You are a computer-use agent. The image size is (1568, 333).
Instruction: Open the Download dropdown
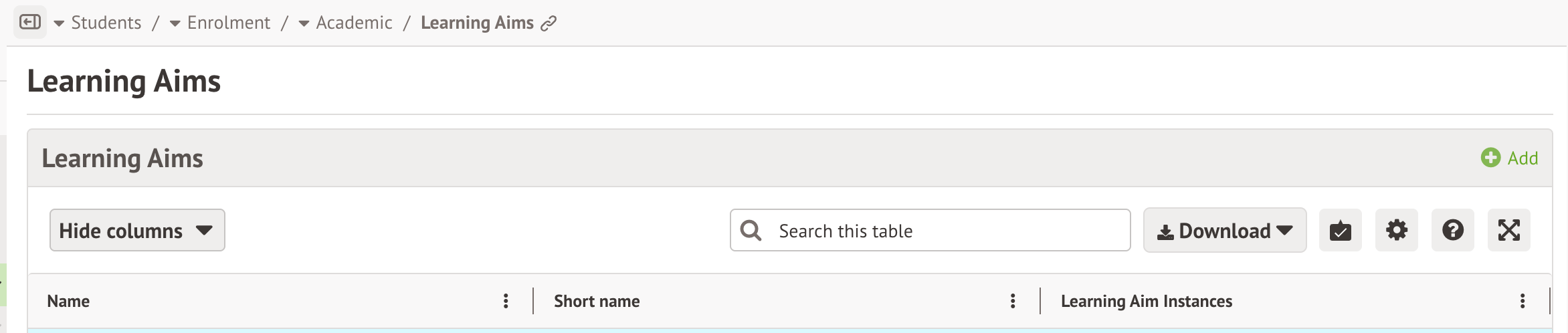1224,231
